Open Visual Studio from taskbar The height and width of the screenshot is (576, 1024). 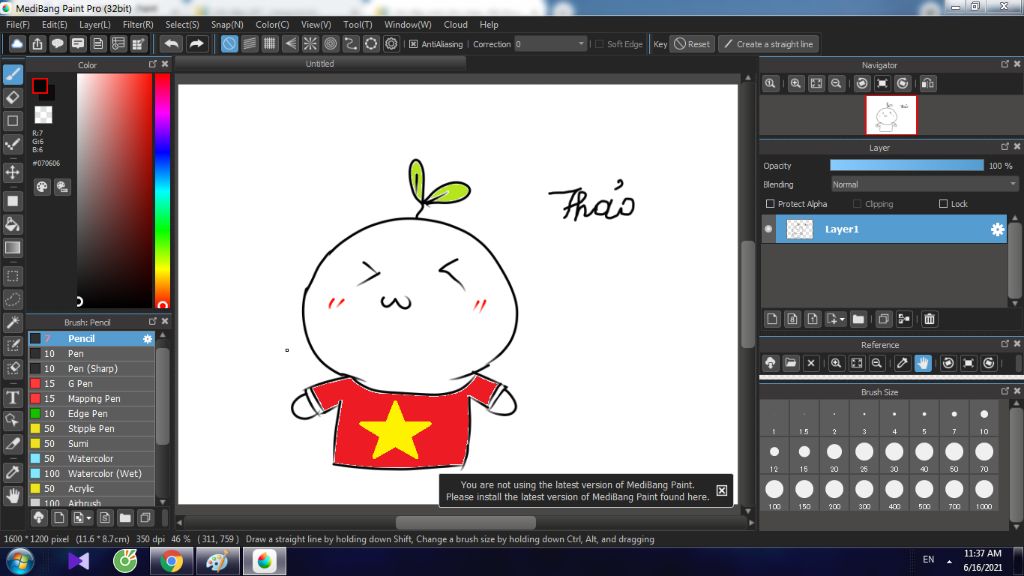(x=78, y=562)
